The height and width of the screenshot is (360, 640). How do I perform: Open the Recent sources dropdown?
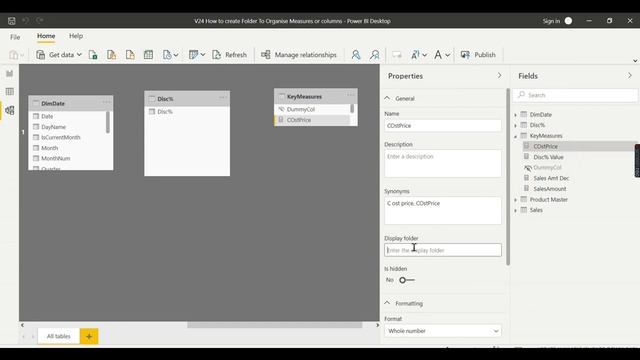[170, 55]
